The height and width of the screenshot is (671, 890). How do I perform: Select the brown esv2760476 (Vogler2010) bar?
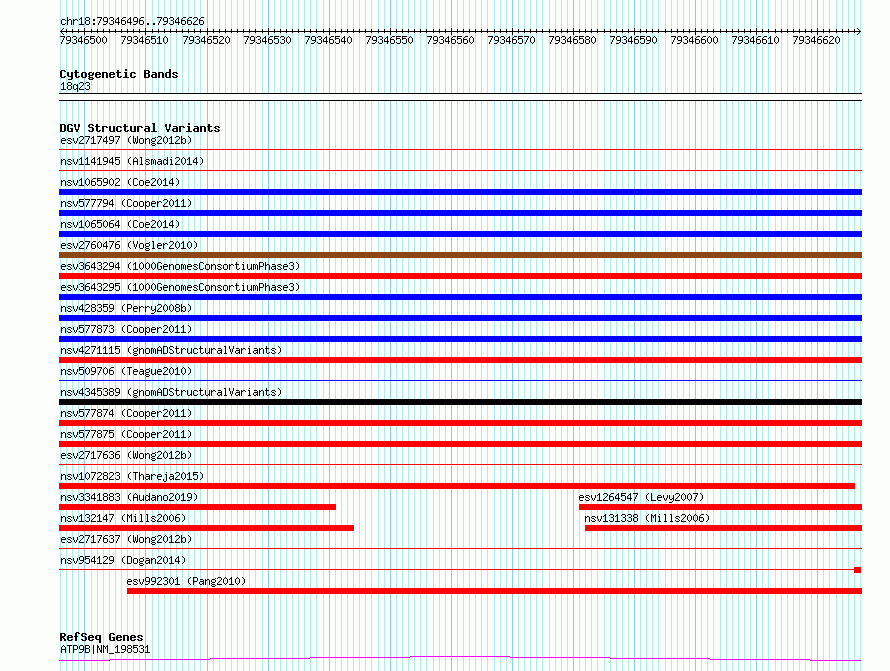[x=460, y=255]
